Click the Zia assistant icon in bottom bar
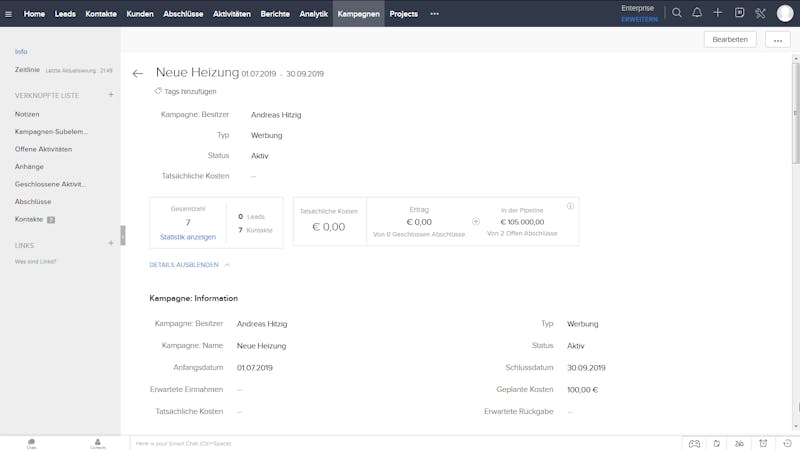This screenshot has width=800, height=450. (x=739, y=443)
